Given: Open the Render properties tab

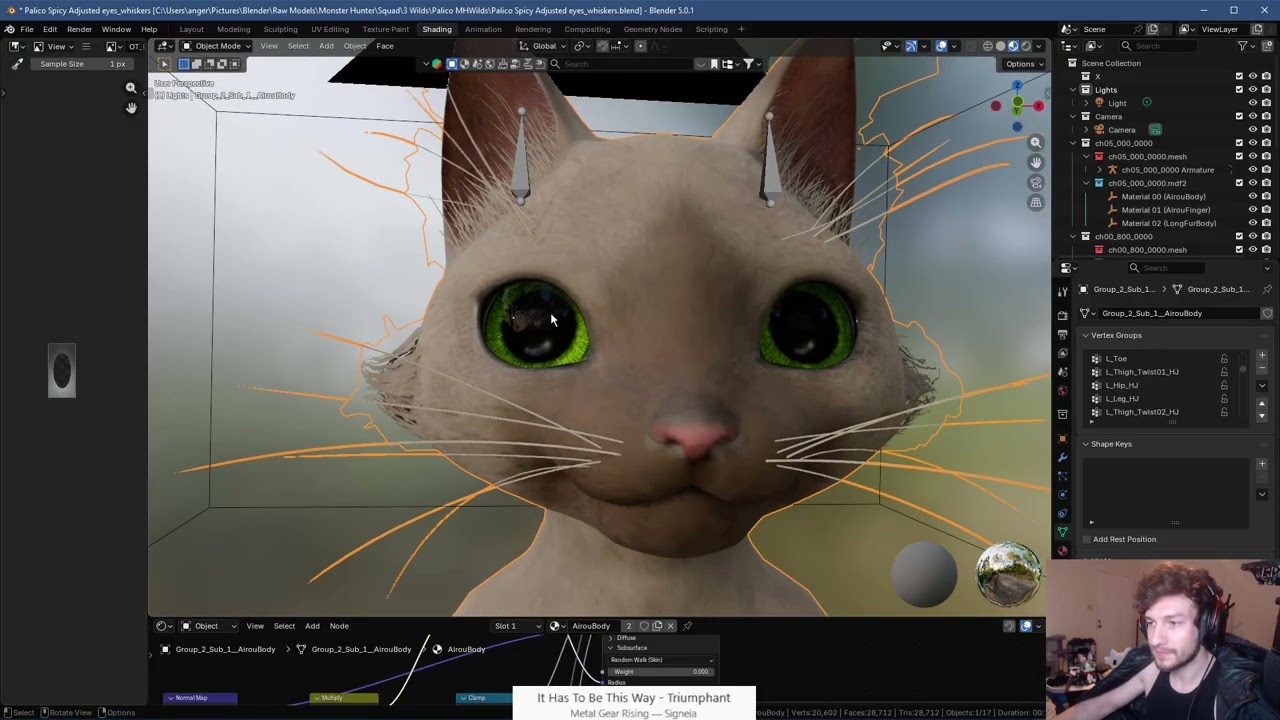Looking at the screenshot, I should (1062, 315).
